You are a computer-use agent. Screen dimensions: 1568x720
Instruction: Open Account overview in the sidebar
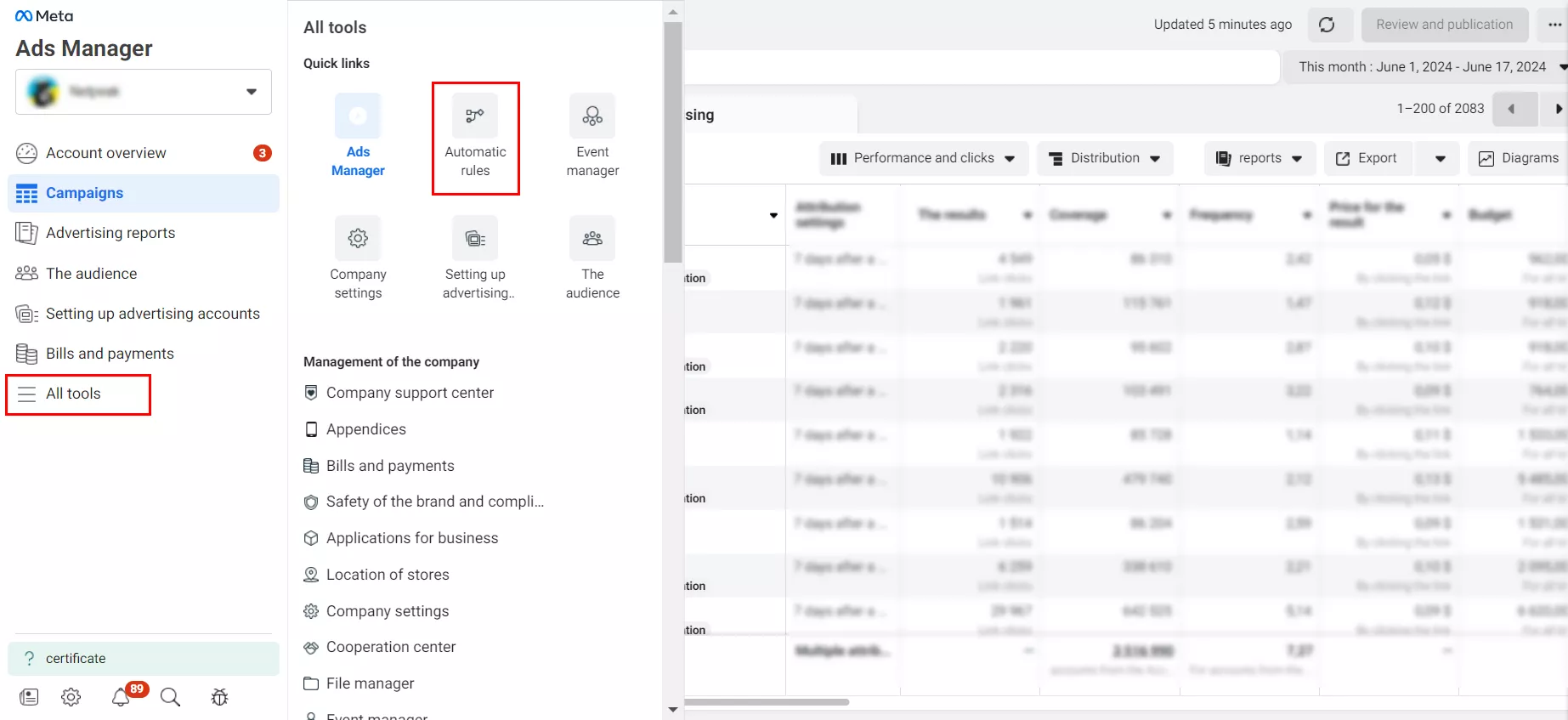pos(144,153)
